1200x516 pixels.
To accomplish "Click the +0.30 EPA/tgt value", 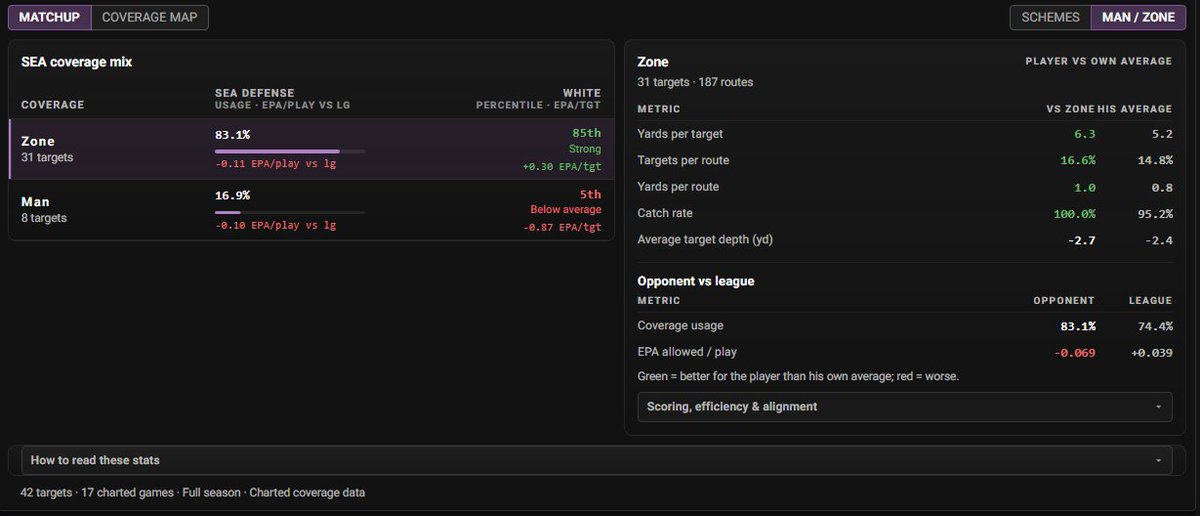I will (x=562, y=167).
